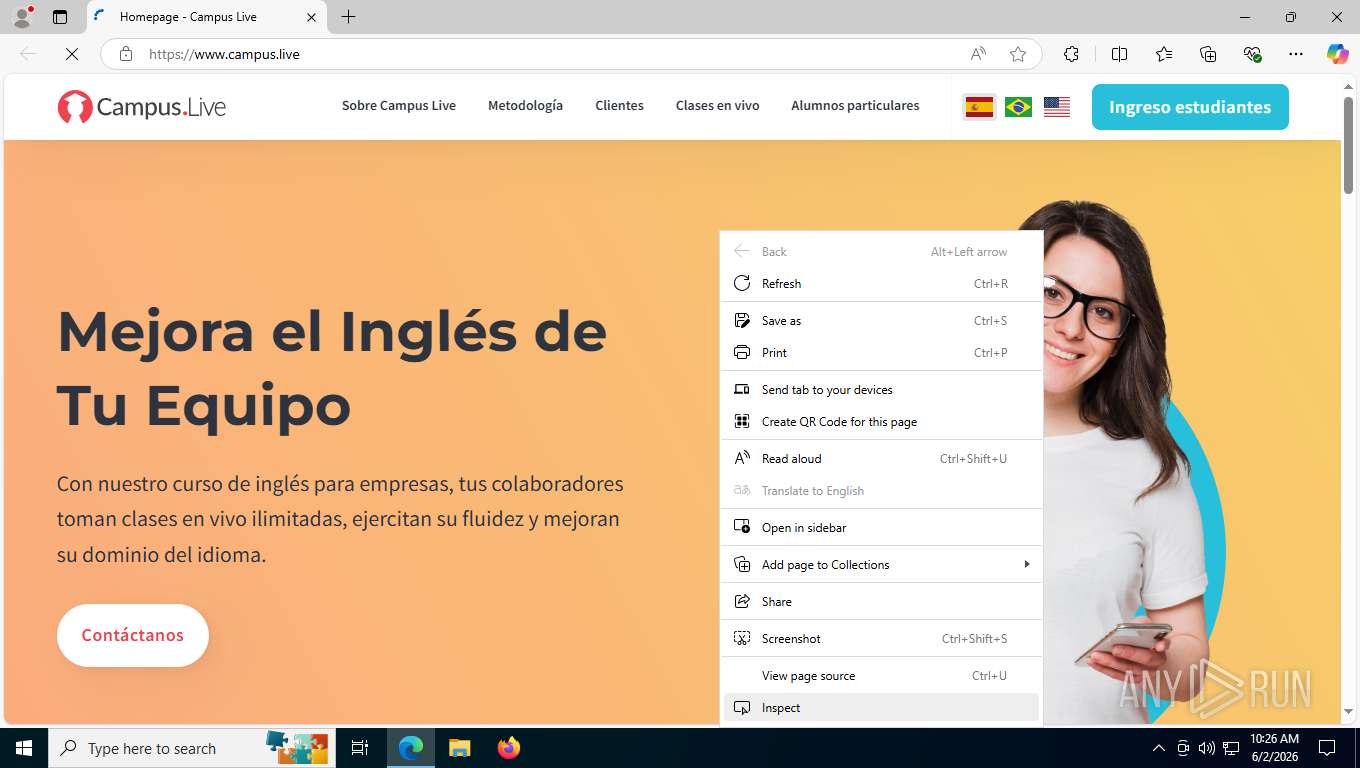Click scrollbar down arrow
The image size is (1360, 768).
[x=1348, y=711]
